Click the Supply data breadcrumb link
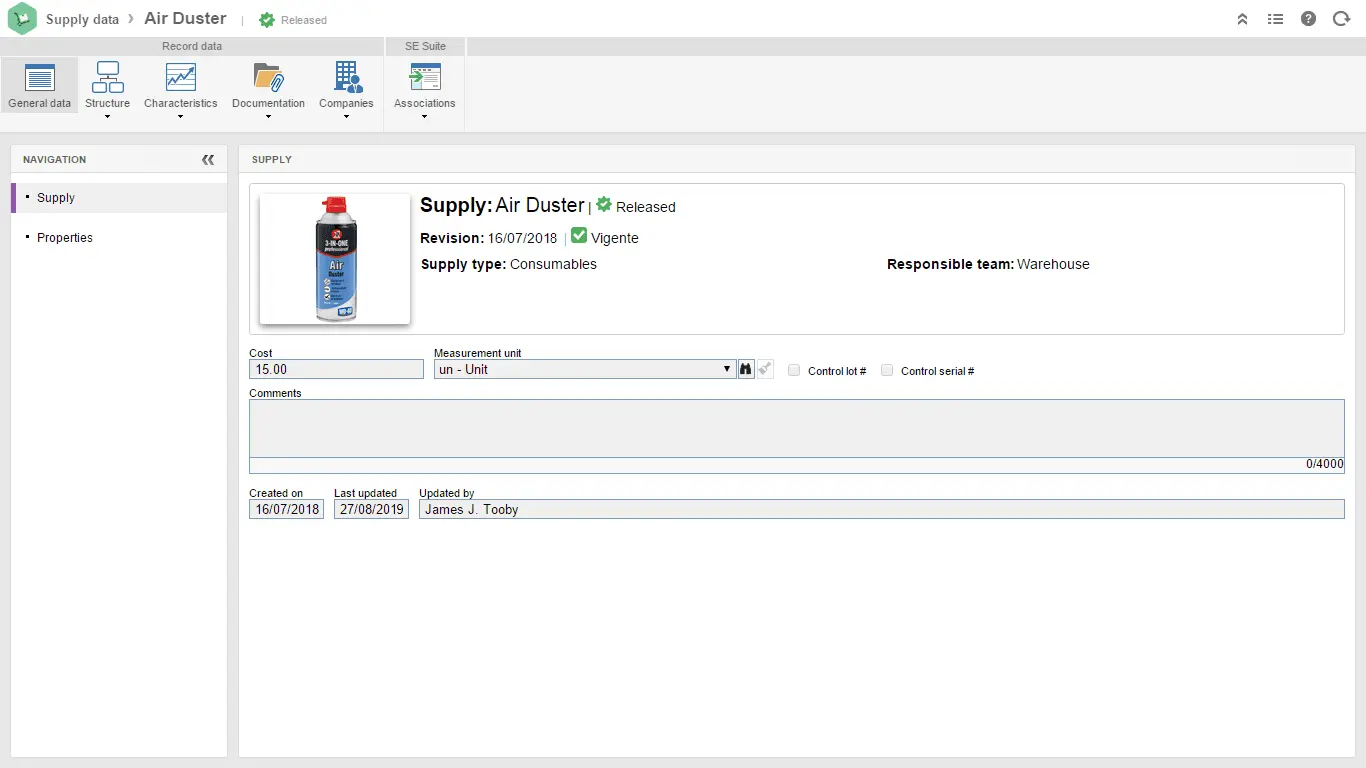The image size is (1366, 768). [82, 20]
